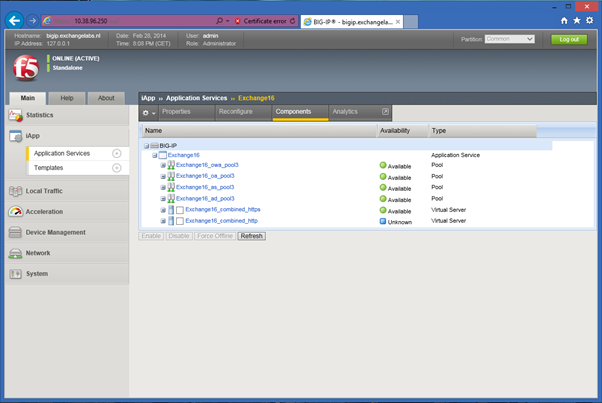The width and height of the screenshot is (602, 403).
Task: Click the Device Management icon
Action: click(x=15, y=232)
